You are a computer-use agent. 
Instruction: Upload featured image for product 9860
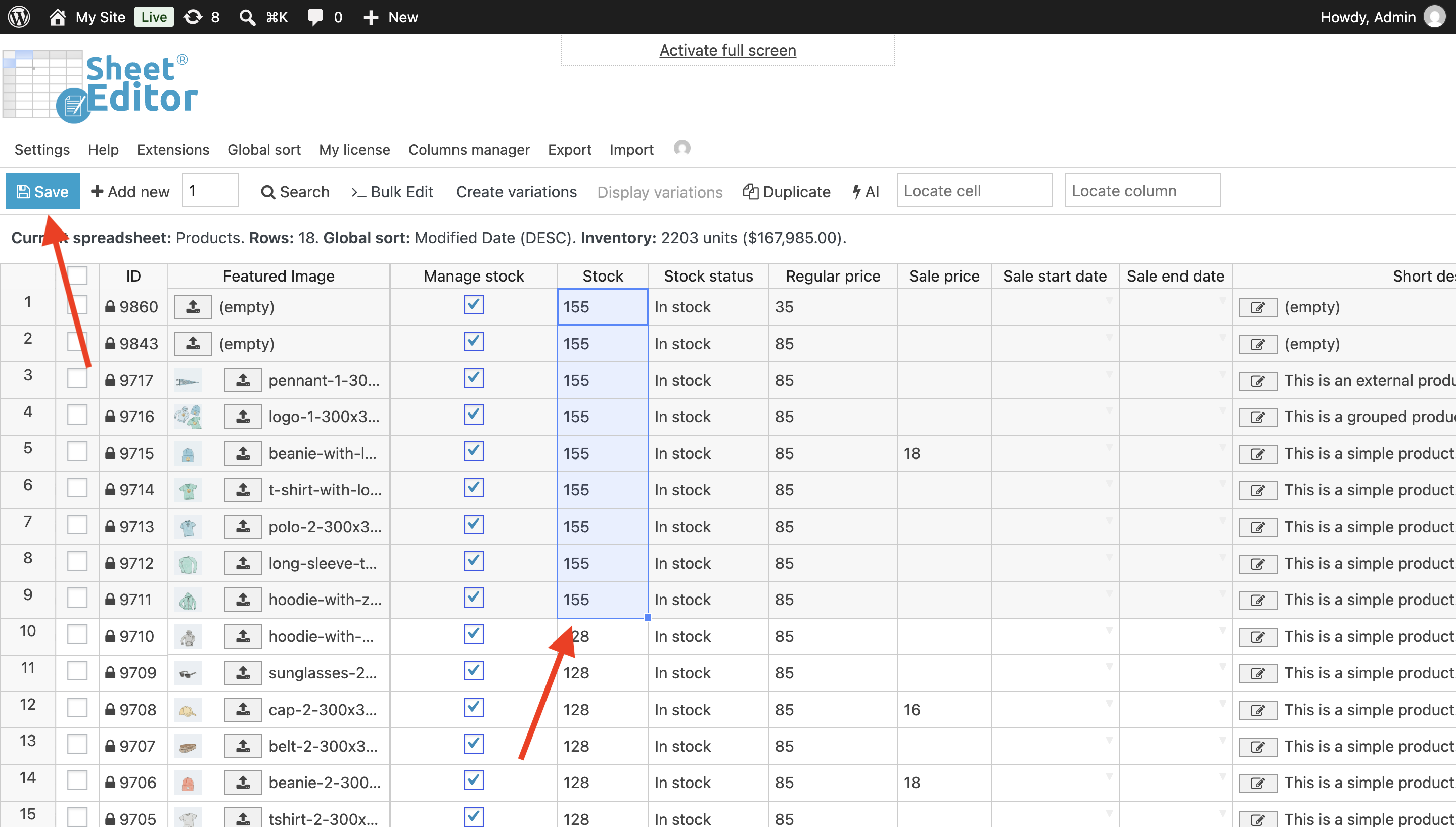coord(193,307)
